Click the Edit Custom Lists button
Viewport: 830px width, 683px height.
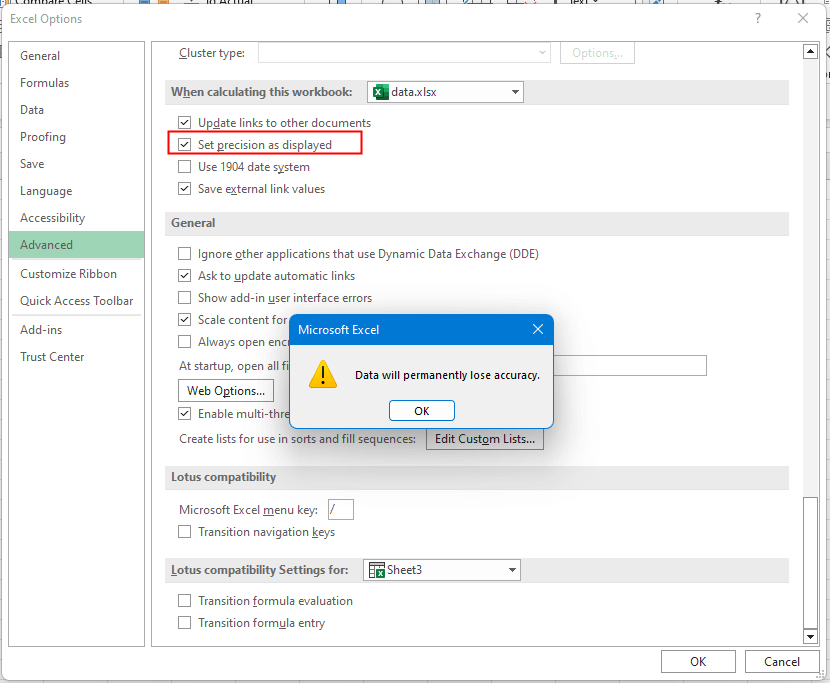tap(485, 439)
